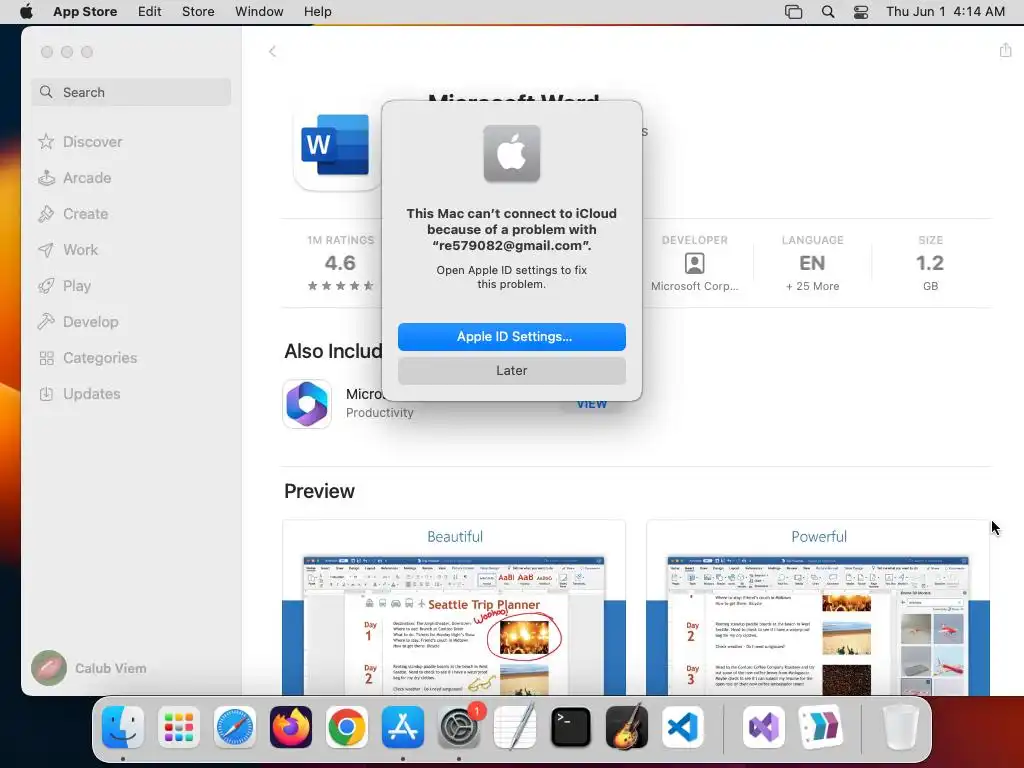Open the Powerful preview screenshot
Viewport: 1024px width, 768px height.
(x=818, y=607)
